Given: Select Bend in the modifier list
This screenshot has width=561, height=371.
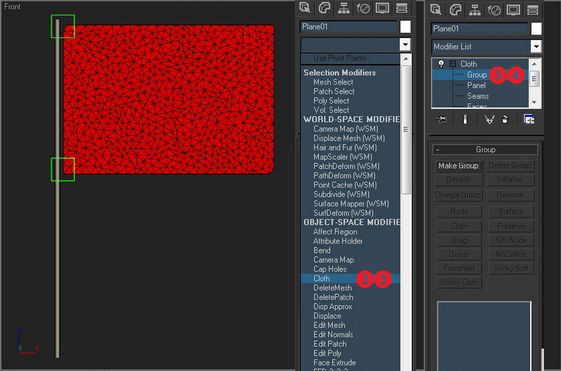Looking at the screenshot, I should [322, 250].
